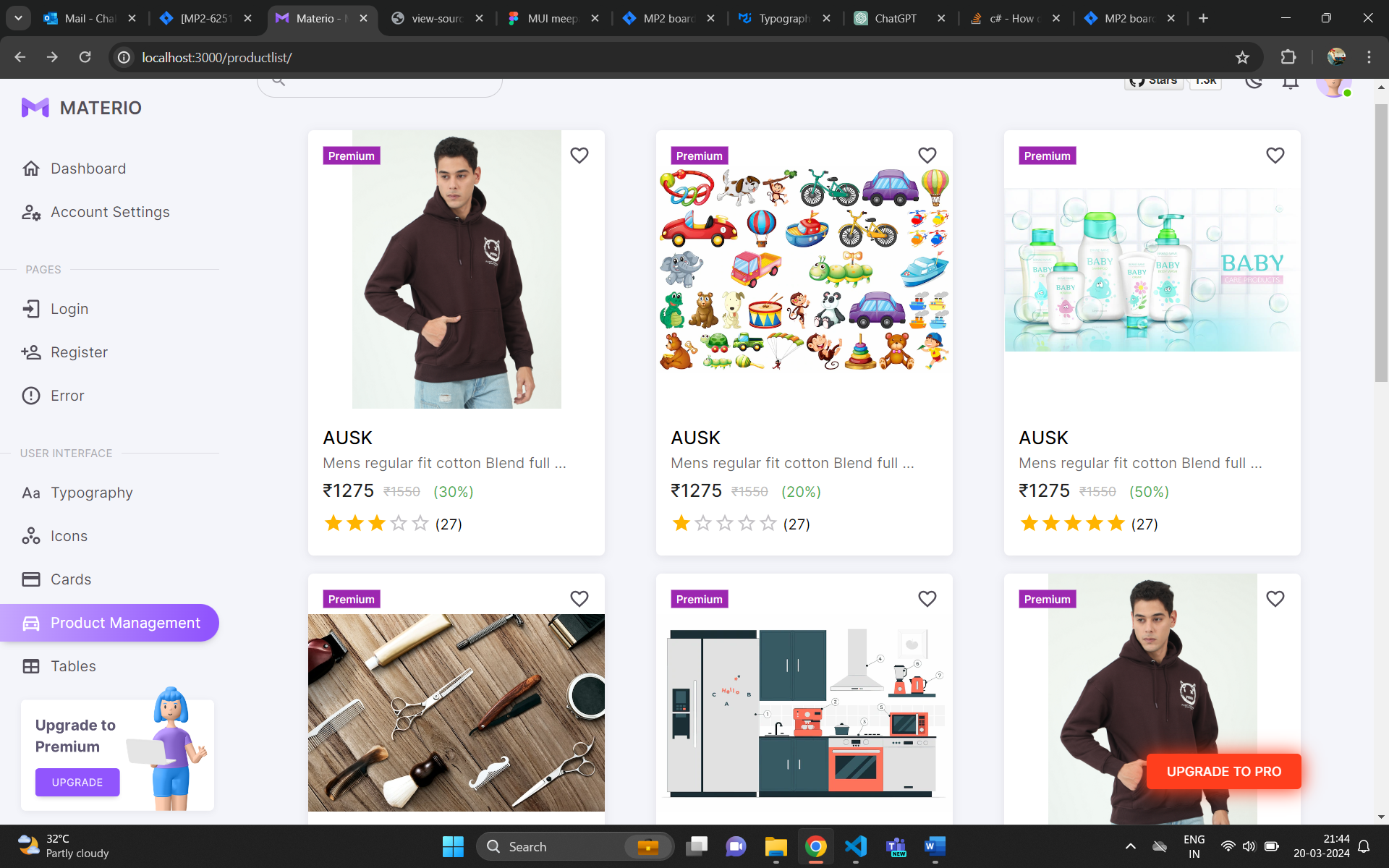The image size is (1389, 868).
Task: Open the tab search dropdown arrow
Action: 18,18
